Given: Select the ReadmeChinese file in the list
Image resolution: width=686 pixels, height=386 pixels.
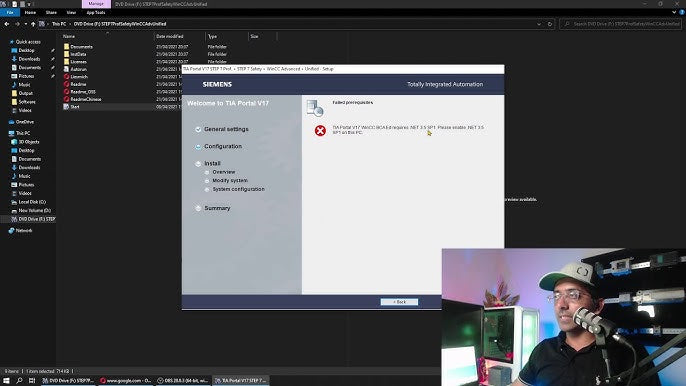Looking at the screenshot, I should click(86, 99).
